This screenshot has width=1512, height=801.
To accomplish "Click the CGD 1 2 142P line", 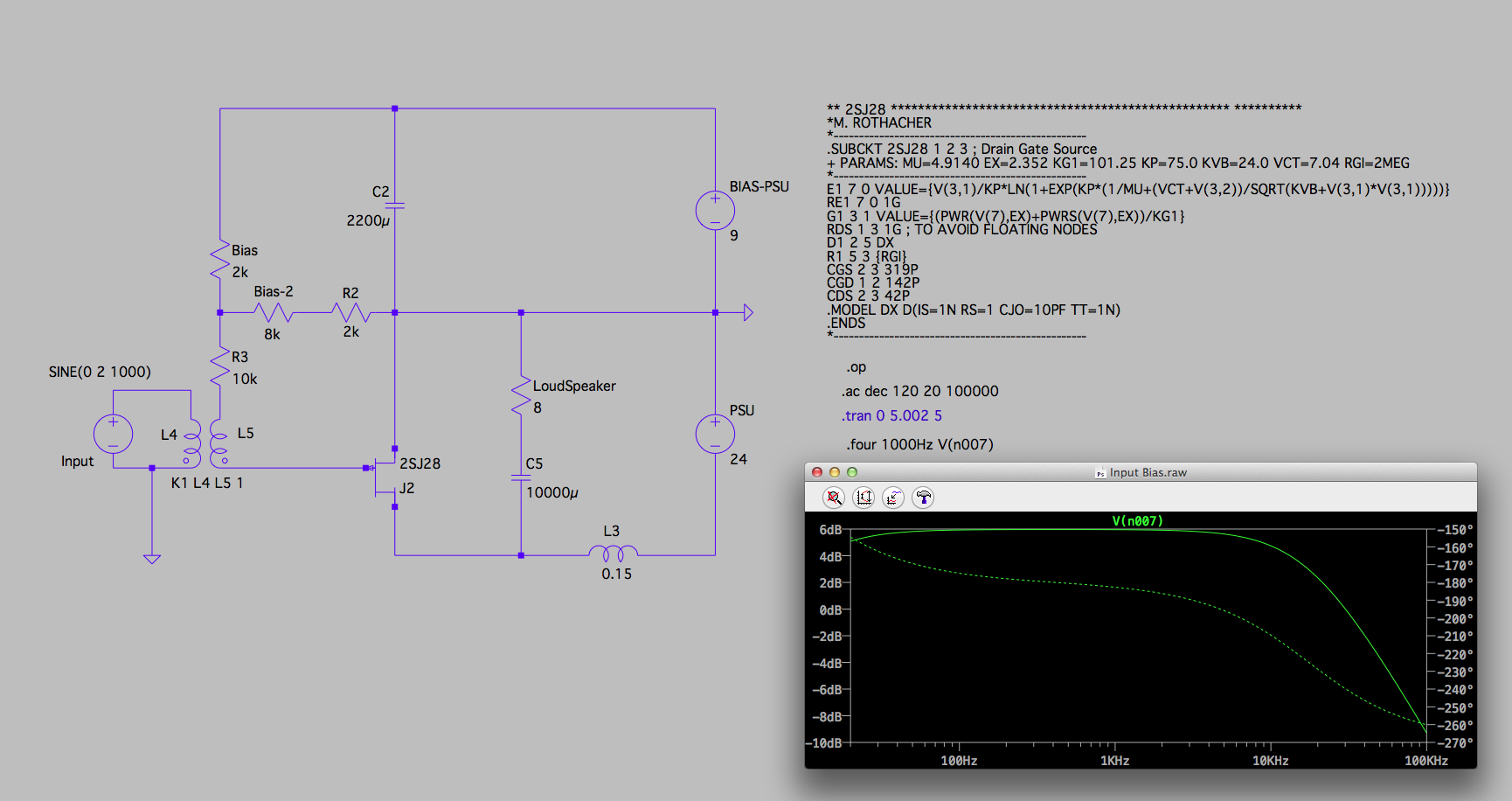I will tap(873, 283).
